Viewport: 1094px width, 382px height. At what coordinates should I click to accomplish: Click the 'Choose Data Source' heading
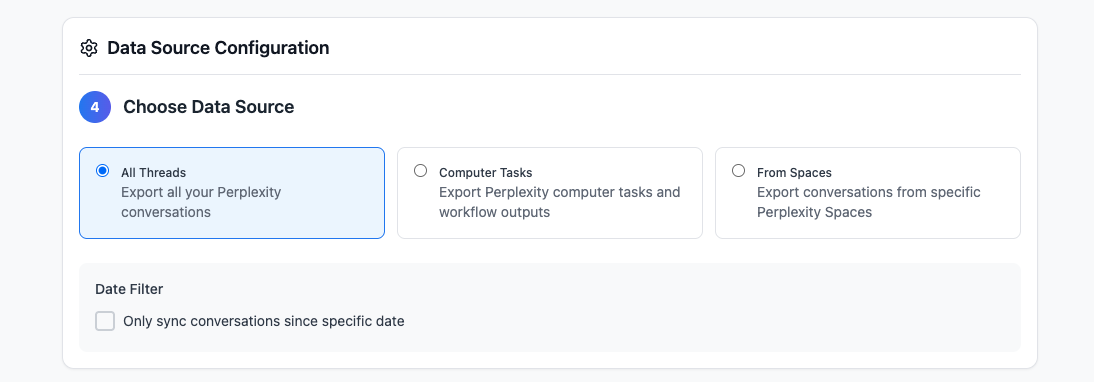(209, 107)
